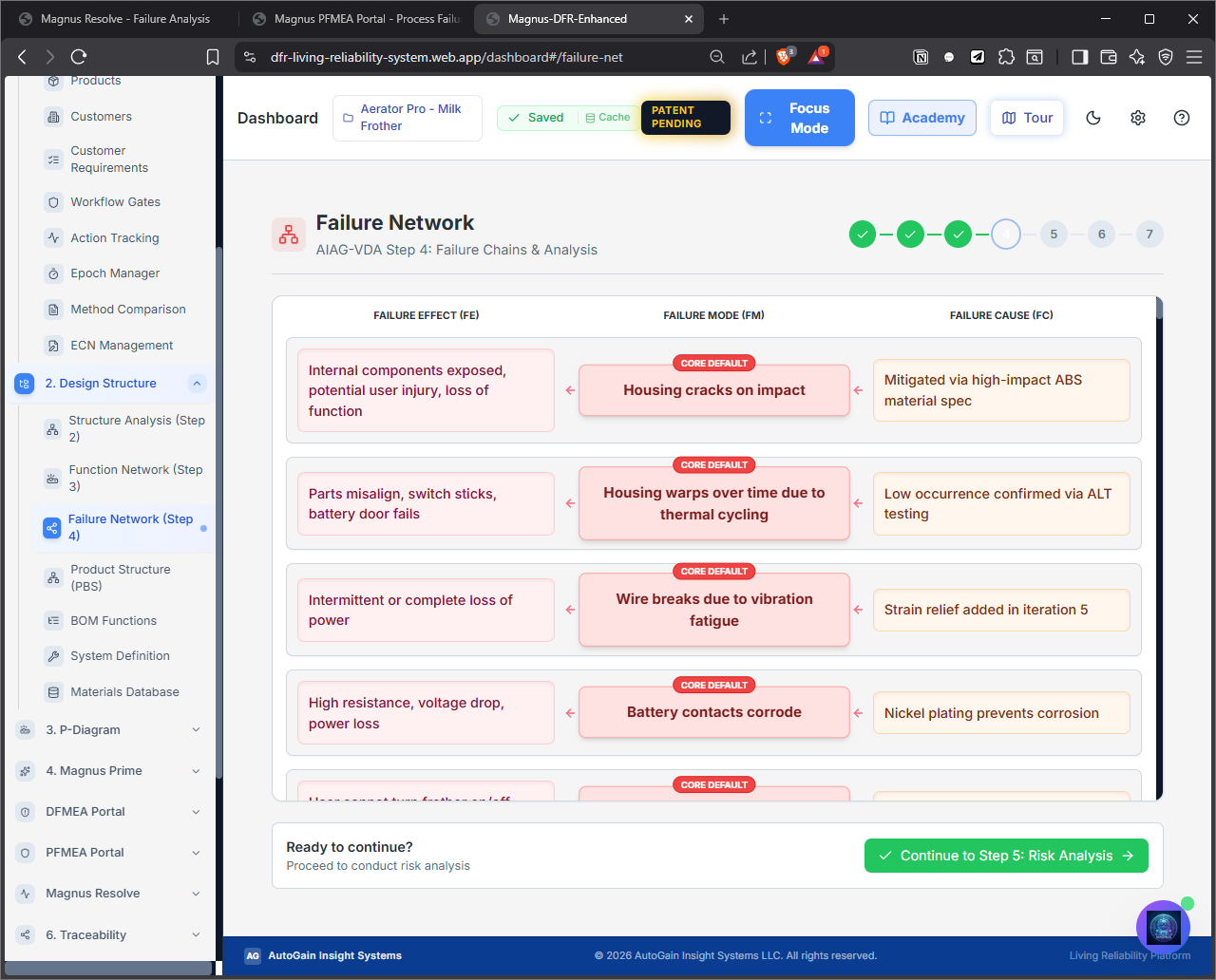Switch to Magnus PFMEA Portal tab
This screenshot has height=980, width=1216.
pos(356,19)
